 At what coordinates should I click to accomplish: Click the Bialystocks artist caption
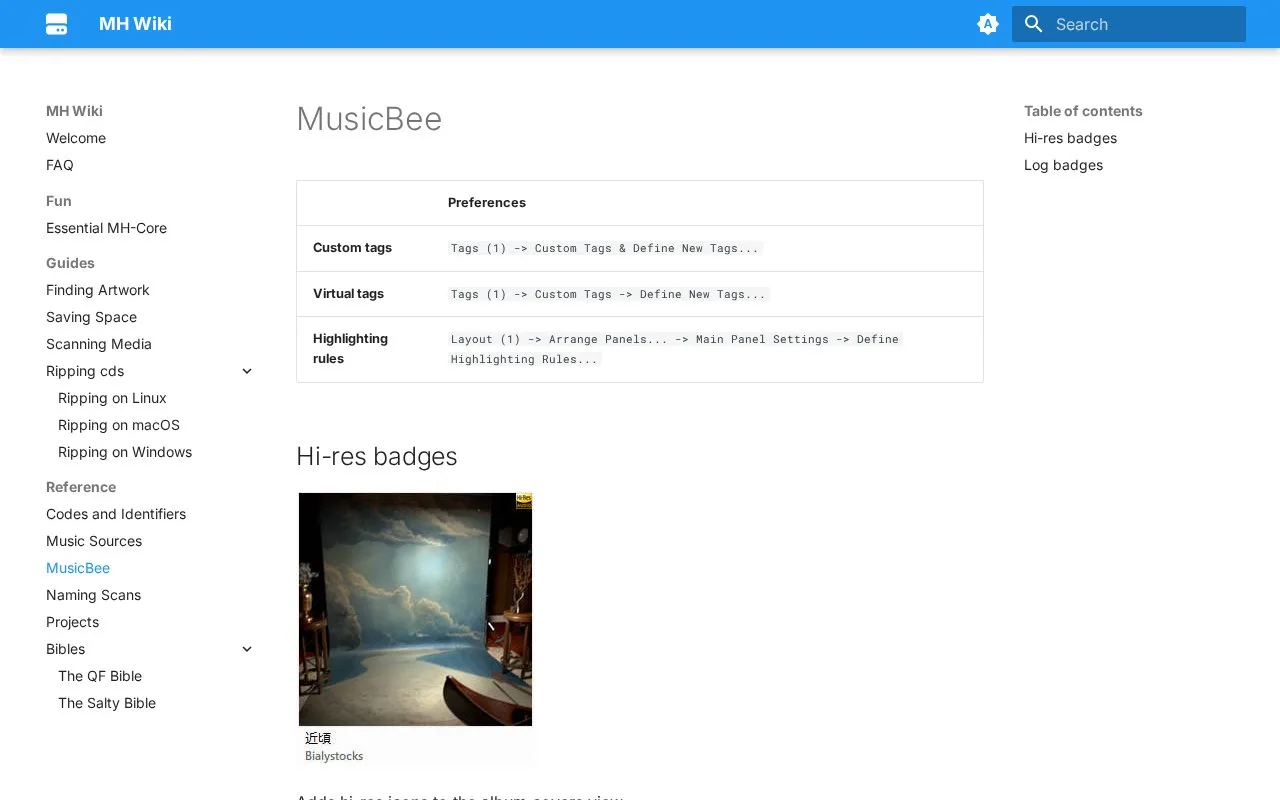click(334, 756)
